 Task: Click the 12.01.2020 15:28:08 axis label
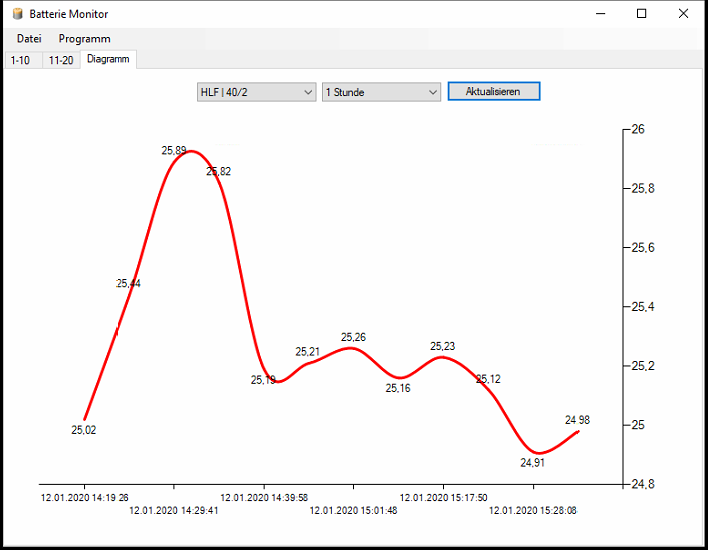(532, 510)
